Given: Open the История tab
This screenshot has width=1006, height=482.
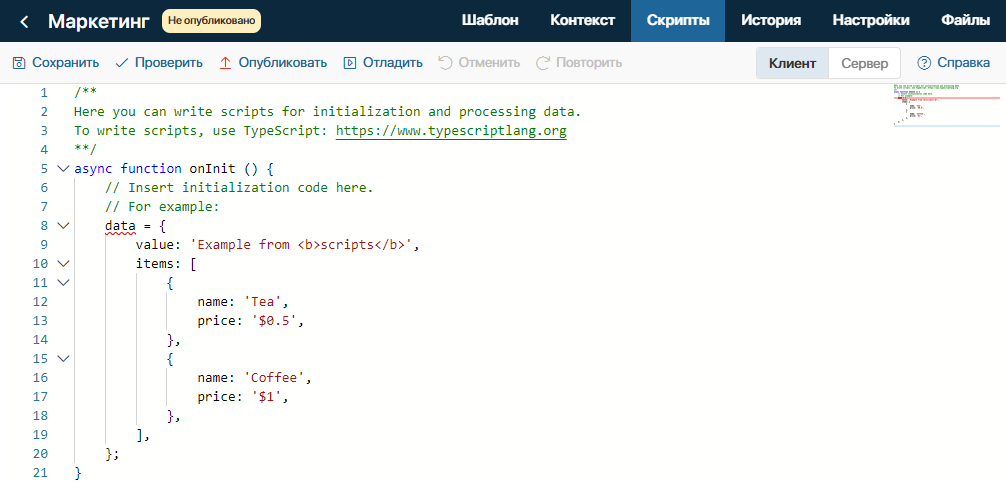Looking at the screenshot, I should [771, 21].
